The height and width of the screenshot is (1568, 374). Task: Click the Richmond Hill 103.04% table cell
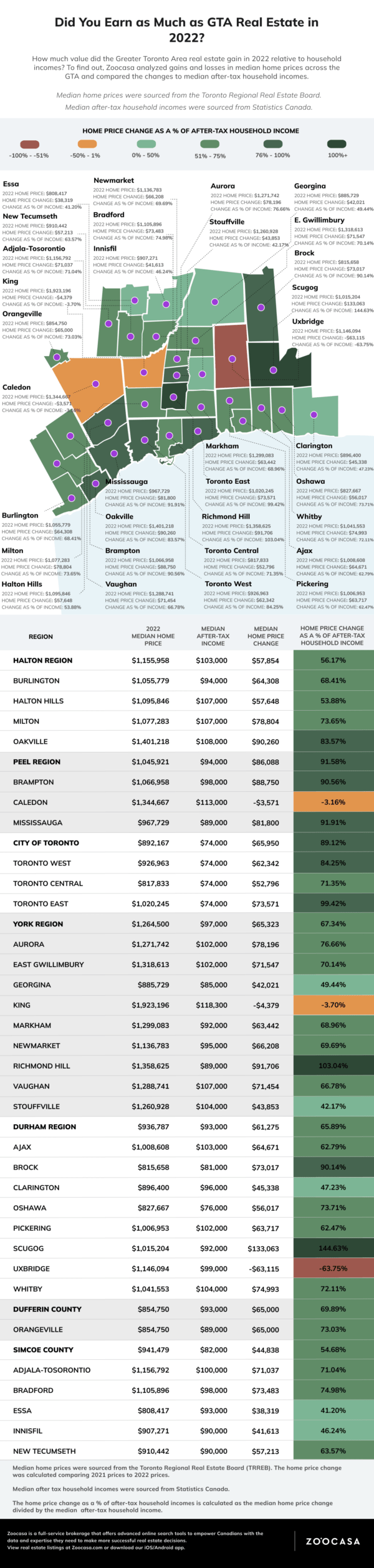point(333,1065)
